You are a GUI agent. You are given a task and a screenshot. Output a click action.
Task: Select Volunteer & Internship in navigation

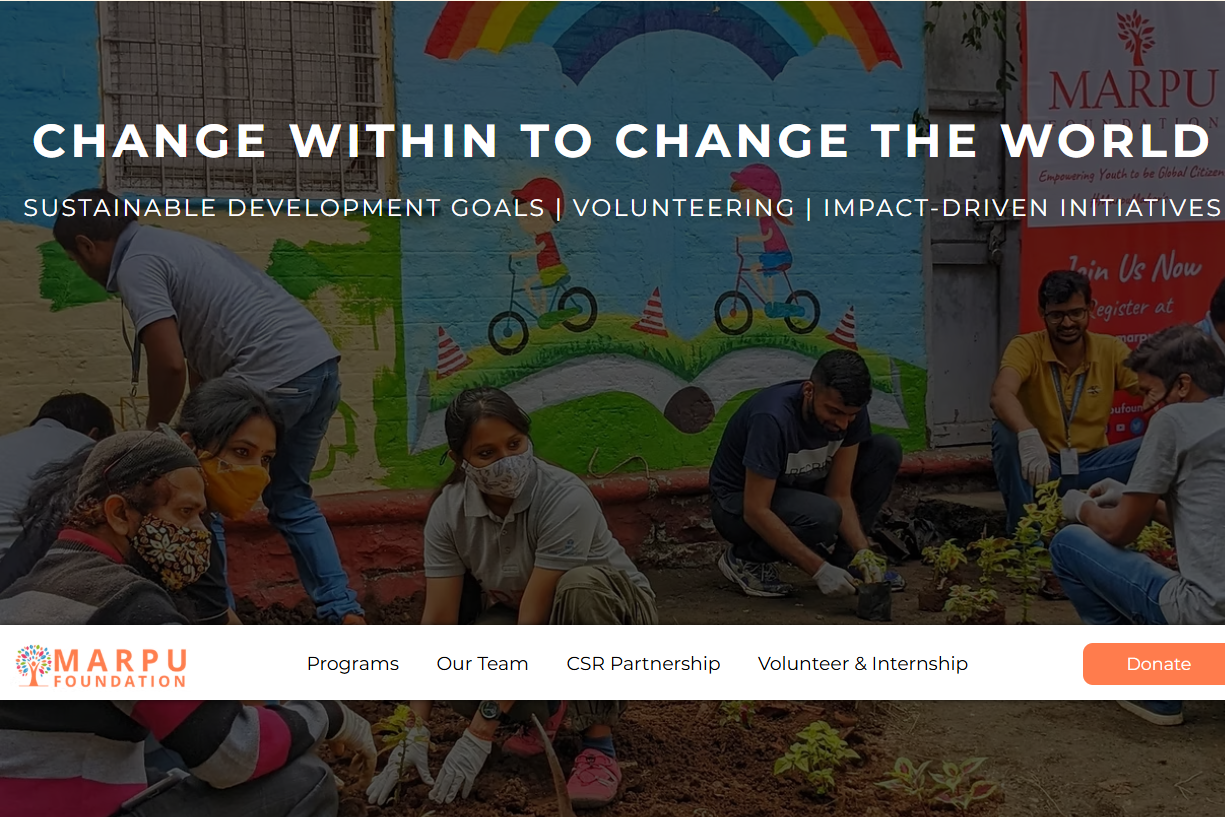[863, 664]
